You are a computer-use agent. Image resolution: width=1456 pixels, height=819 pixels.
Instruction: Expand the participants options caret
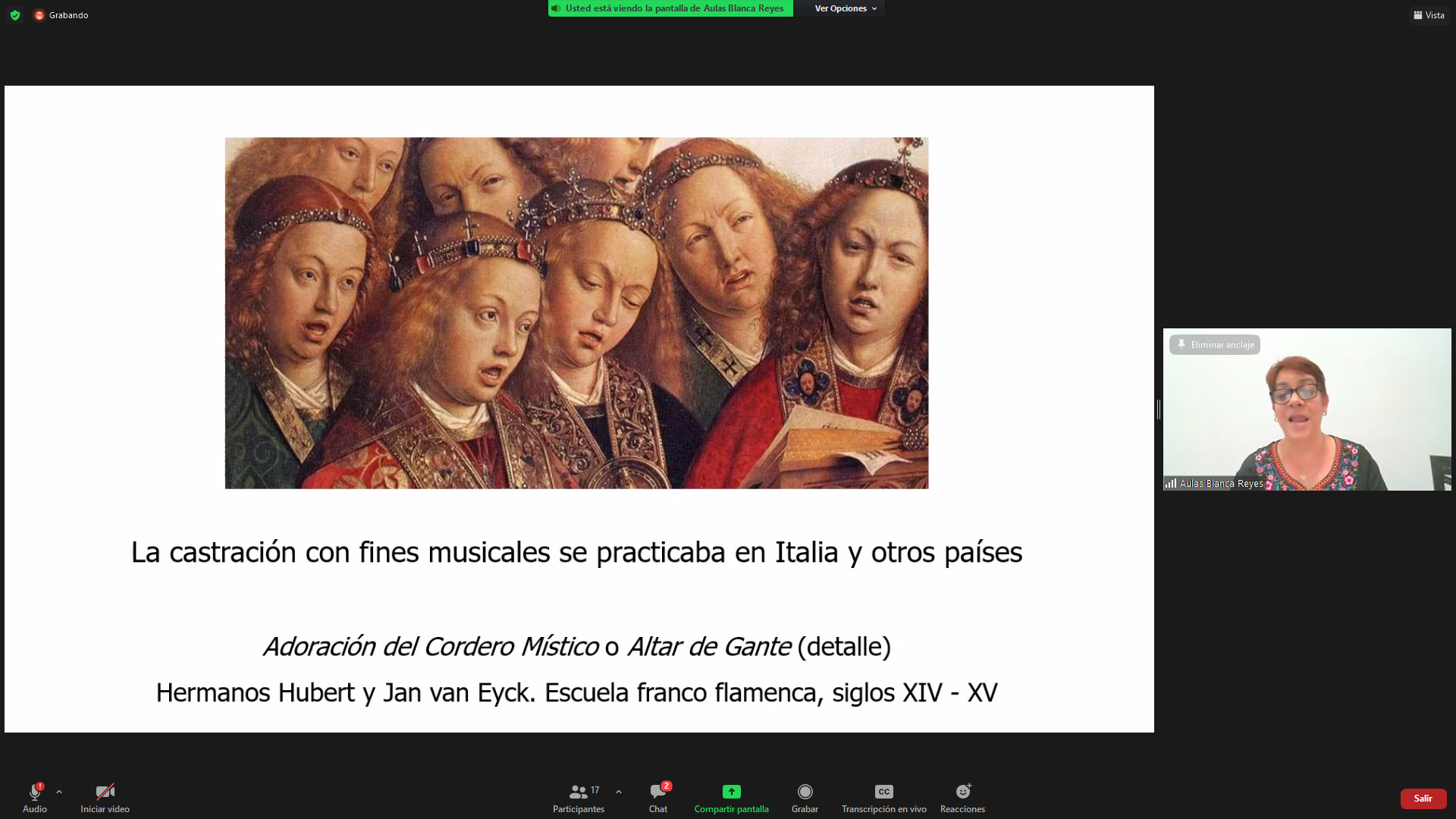click(619, 792)
